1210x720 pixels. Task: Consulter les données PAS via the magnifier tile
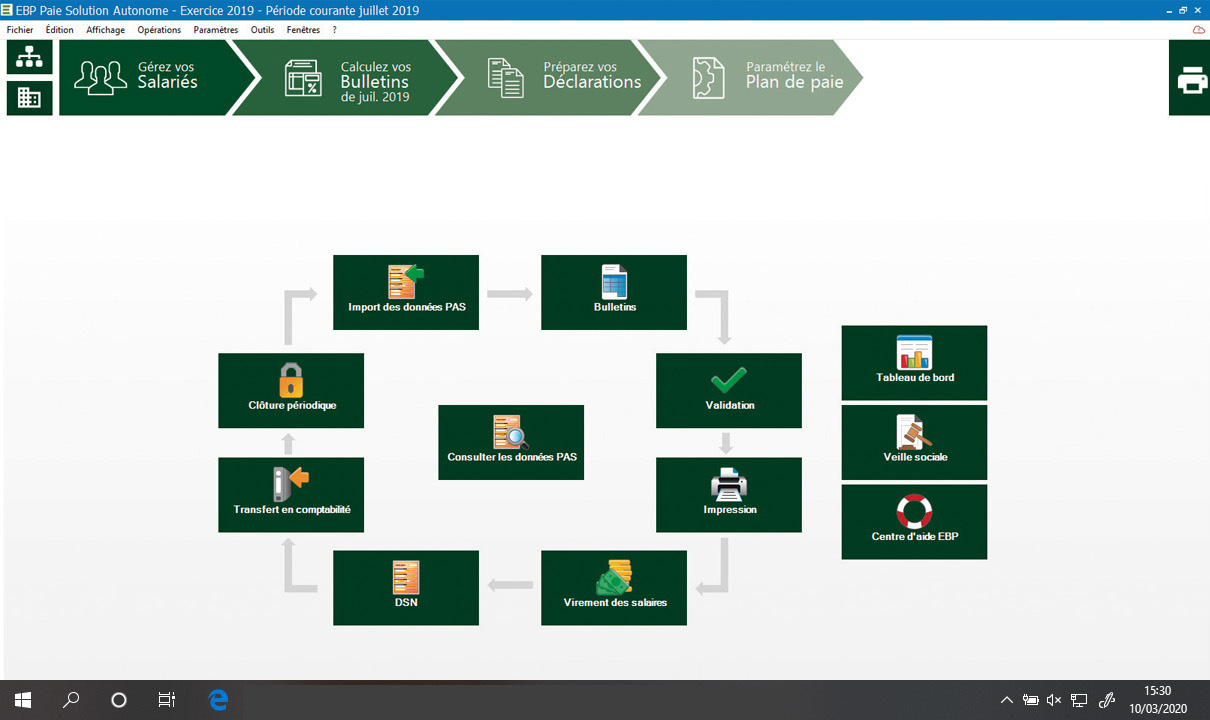coord(511,442)
